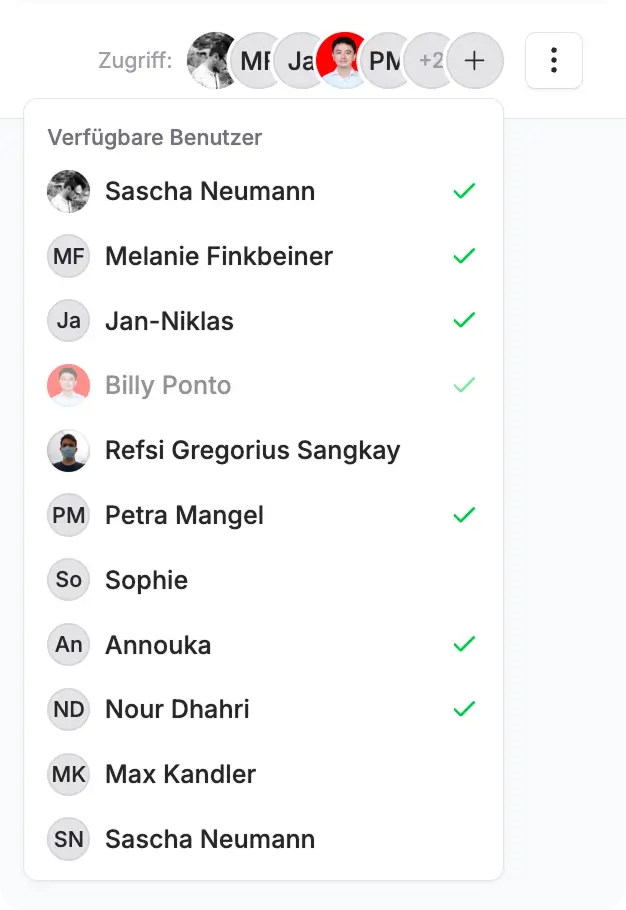This screenshot has width=626, height=910.
Task: Click the greyed-out Billy Ponto entry
Action: [170, 384]
